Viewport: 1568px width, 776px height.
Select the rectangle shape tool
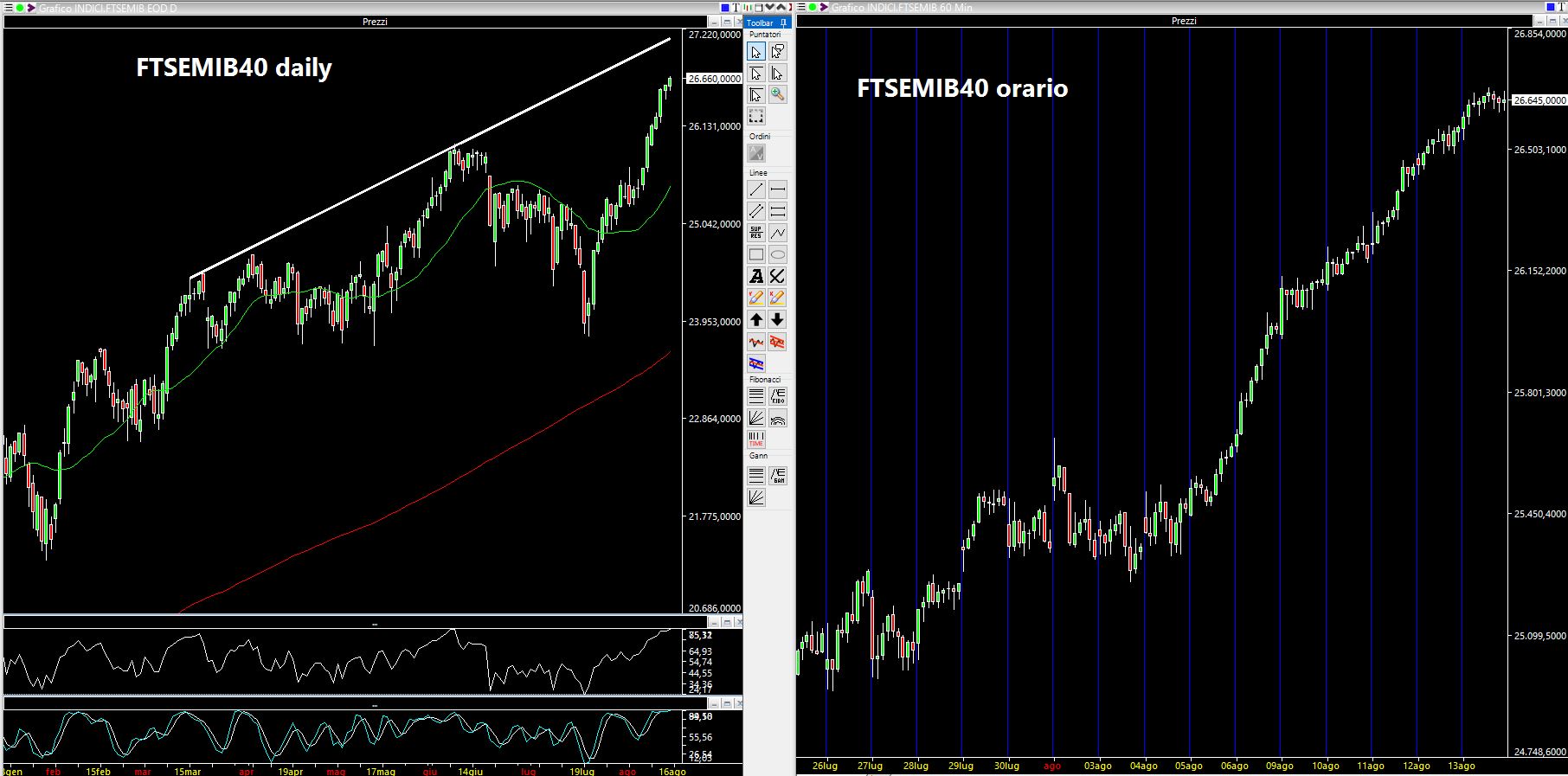click(x=756, y=254)
